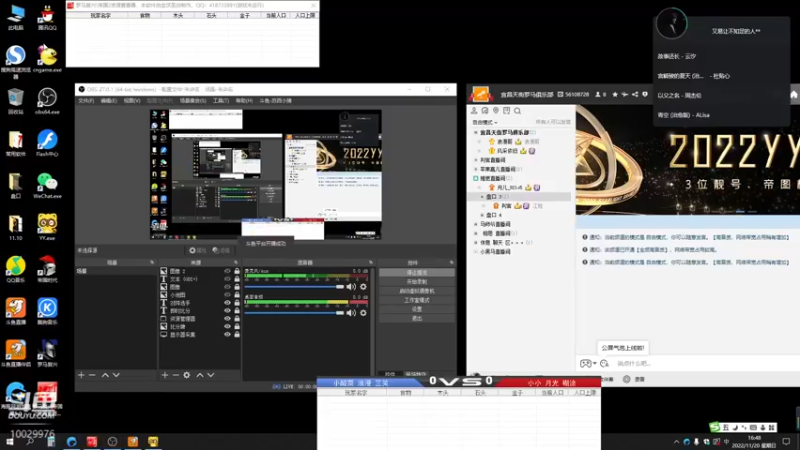Open the 回收站 recycle bin icon

pos(16,101)
